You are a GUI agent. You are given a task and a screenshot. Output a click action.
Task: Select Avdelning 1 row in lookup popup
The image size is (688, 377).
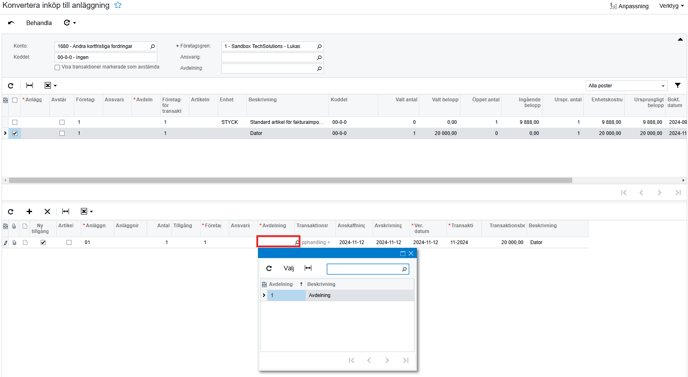pos(337,295)
